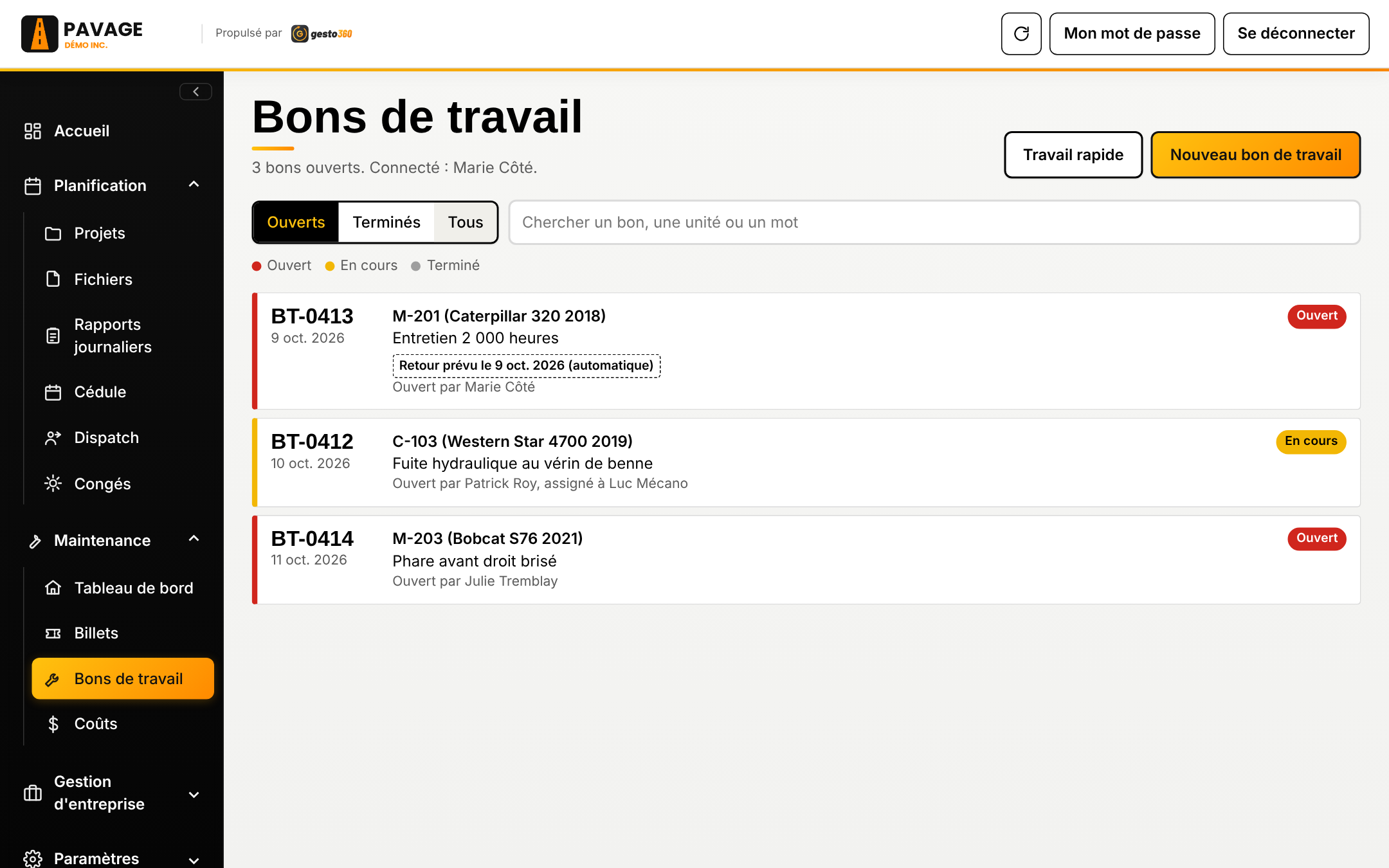The image size is (1389, 868).
Task: Click the Billets ticket icon
Action: click(53, 633)
